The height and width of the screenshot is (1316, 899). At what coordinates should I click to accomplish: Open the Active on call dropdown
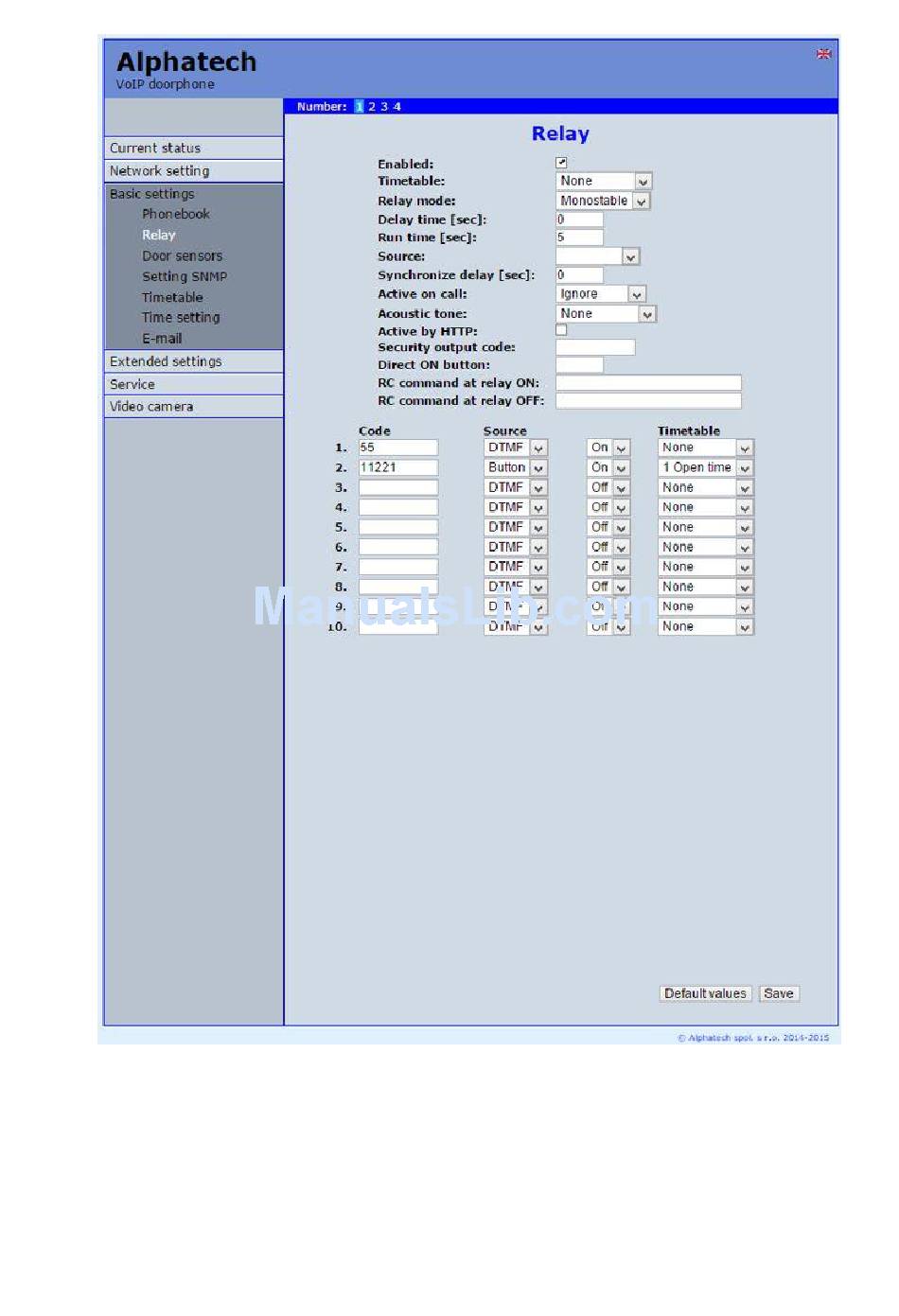click(601, 294)
